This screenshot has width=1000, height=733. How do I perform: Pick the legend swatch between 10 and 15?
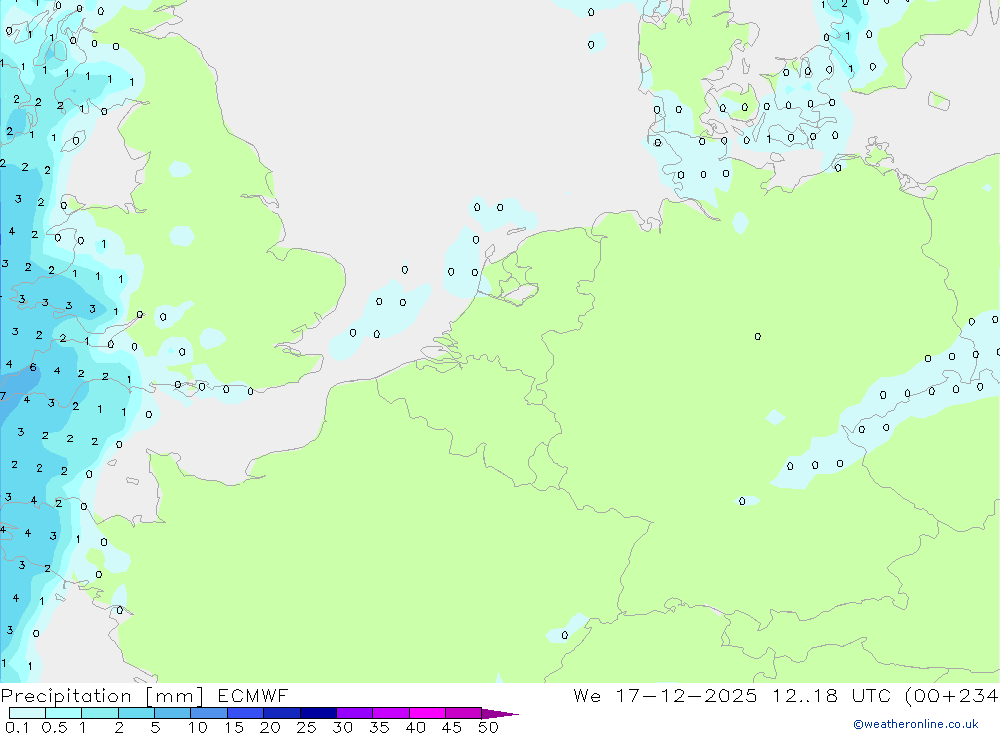(x=209, y=713)
